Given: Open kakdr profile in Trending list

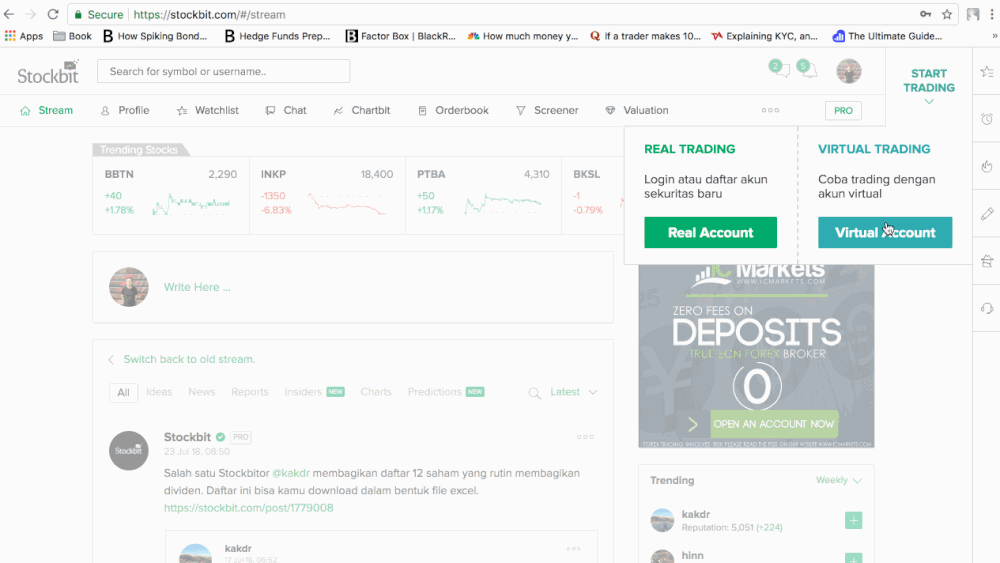Looking at the screenshot, I should pyautogui.click(x=696, y=515).
